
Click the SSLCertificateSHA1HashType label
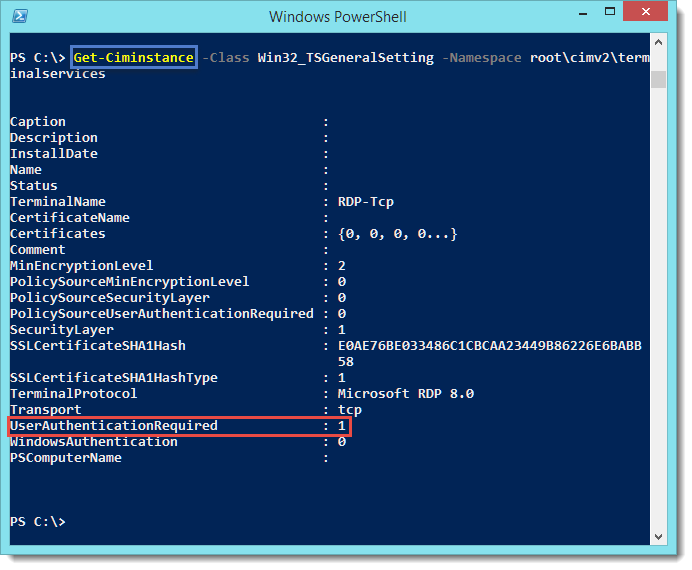coord(114,378)
